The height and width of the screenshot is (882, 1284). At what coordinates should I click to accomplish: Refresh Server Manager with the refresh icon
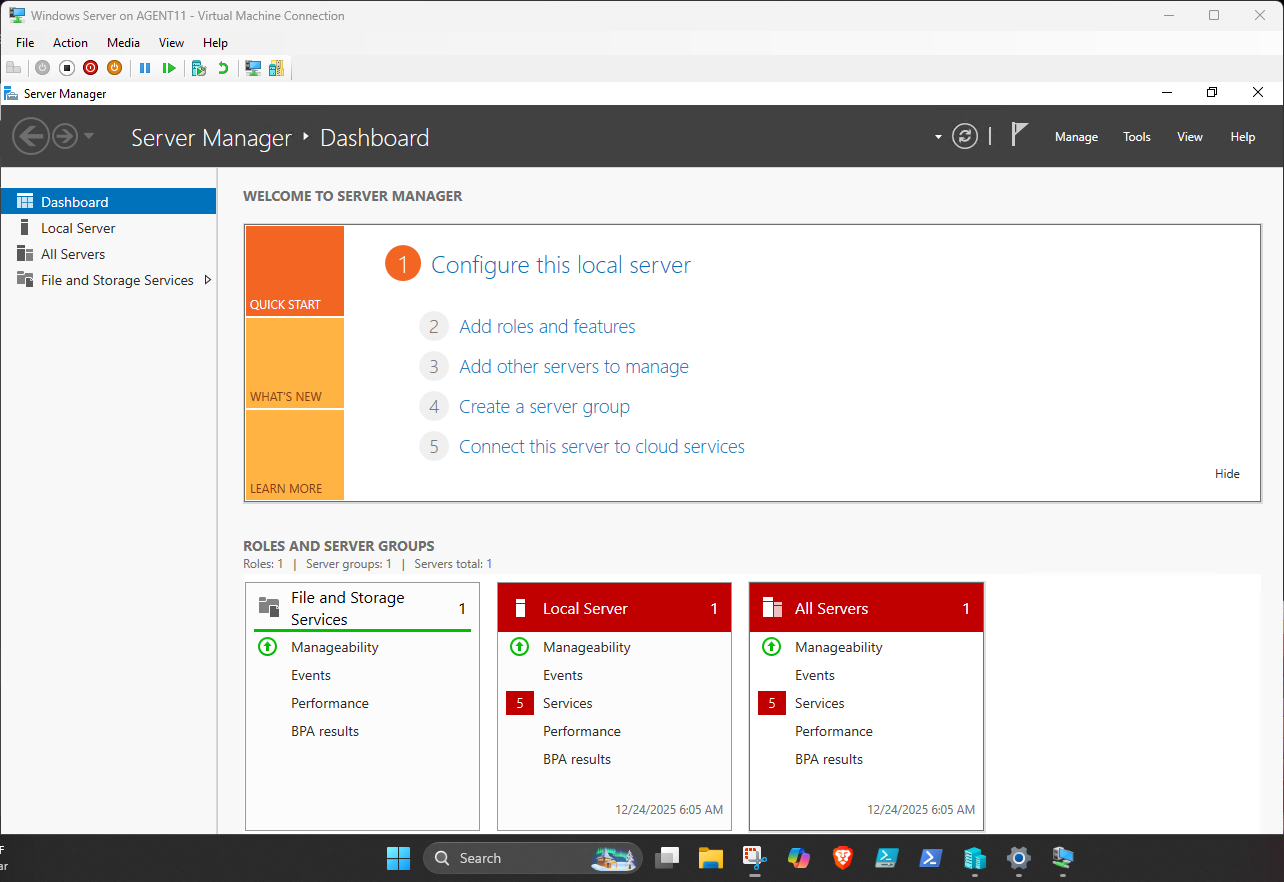click(964, 136)
